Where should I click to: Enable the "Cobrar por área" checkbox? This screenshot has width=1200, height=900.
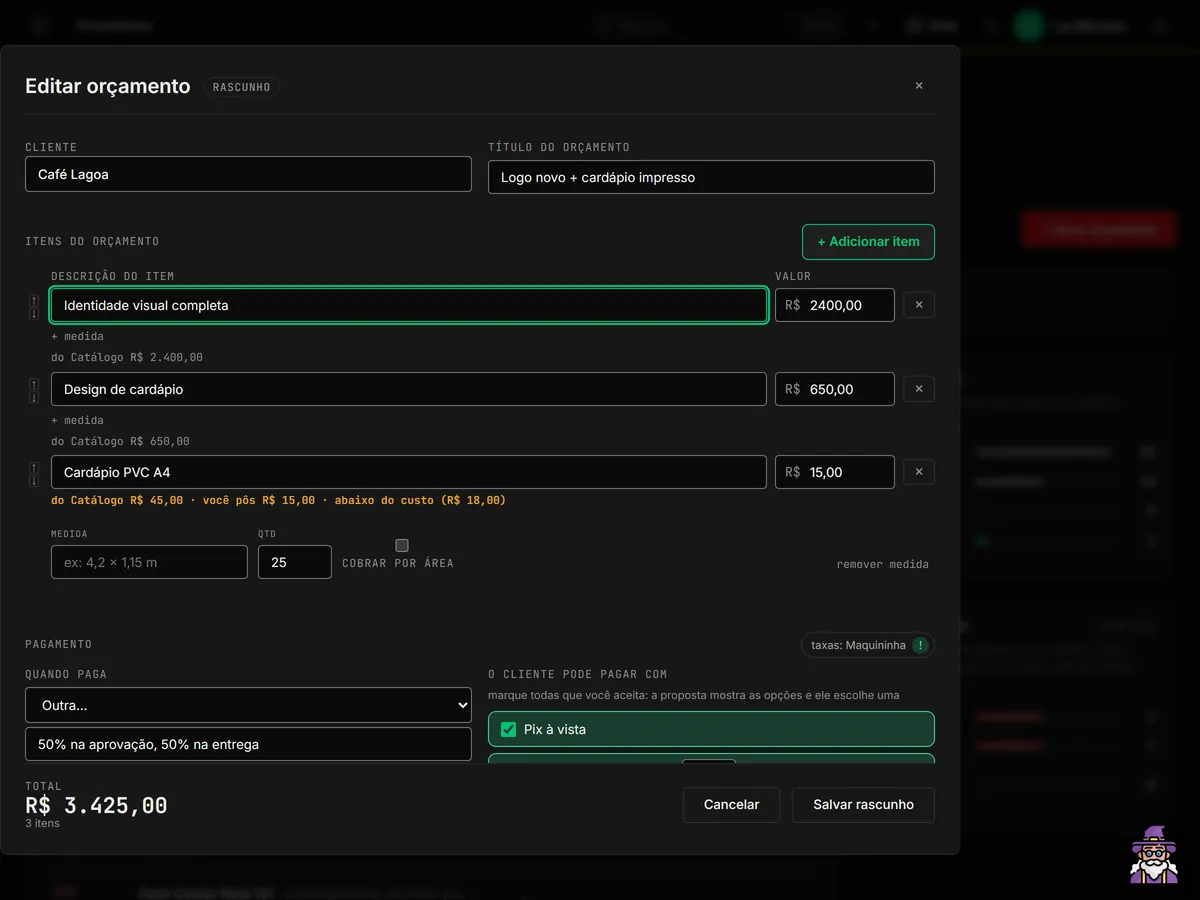point(402,545)
